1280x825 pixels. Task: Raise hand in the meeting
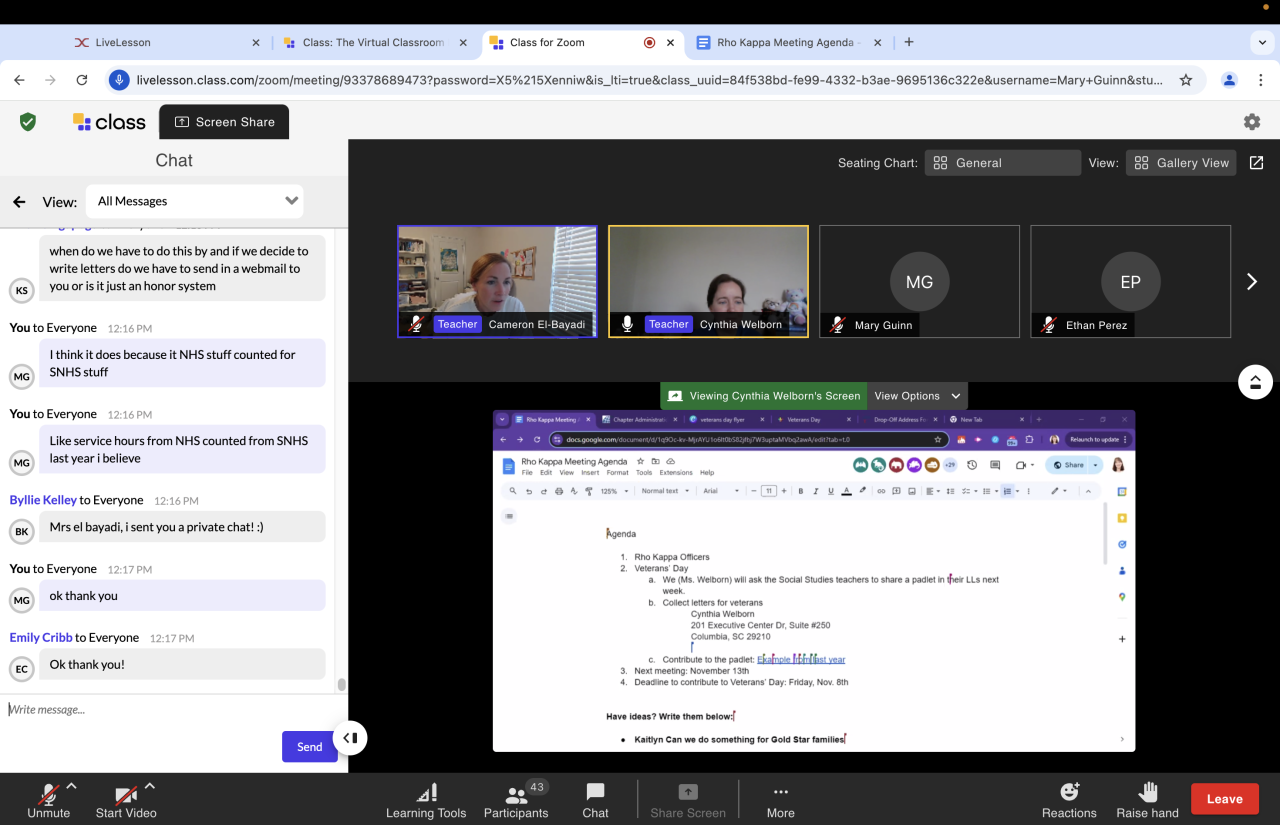click(x=1147, y=800)
